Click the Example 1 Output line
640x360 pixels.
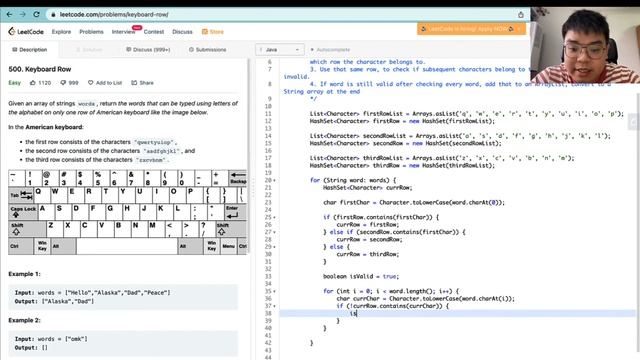click(x=54, y=301)
